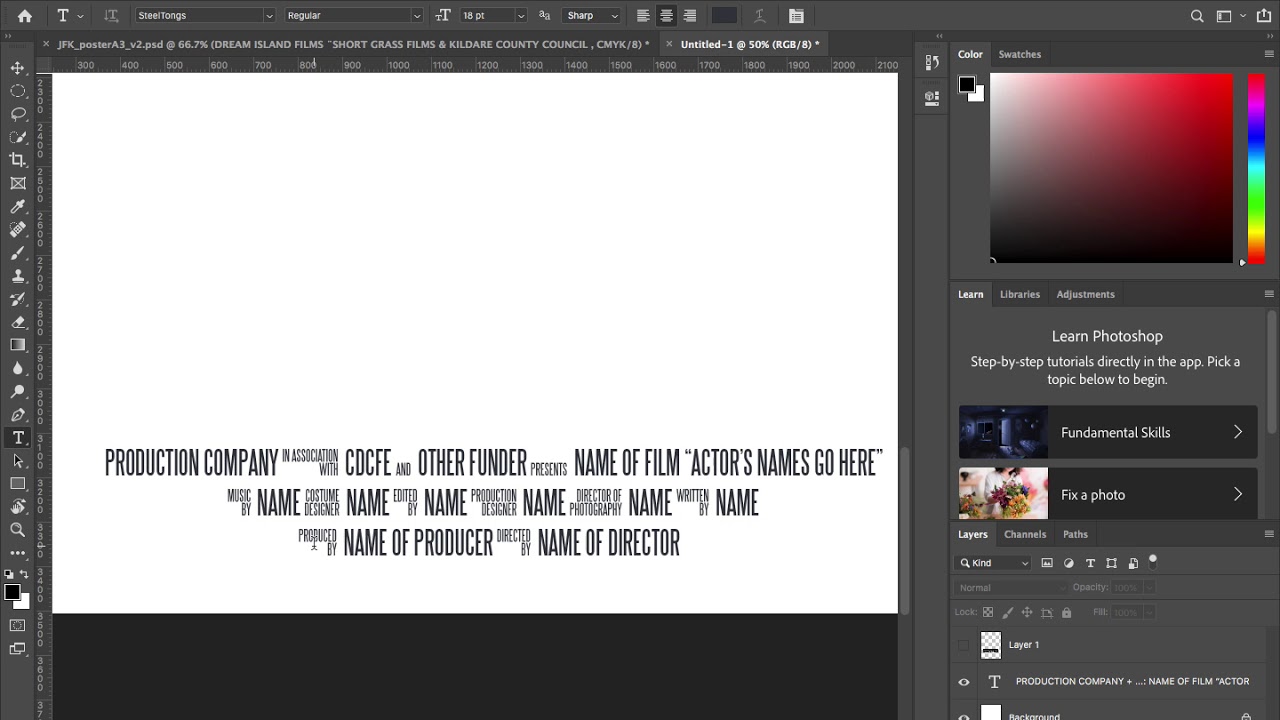Image resolution: width=1280 pixels, height=720 pixels.
Task: Left-align the text
Action: tap(643, 16)
